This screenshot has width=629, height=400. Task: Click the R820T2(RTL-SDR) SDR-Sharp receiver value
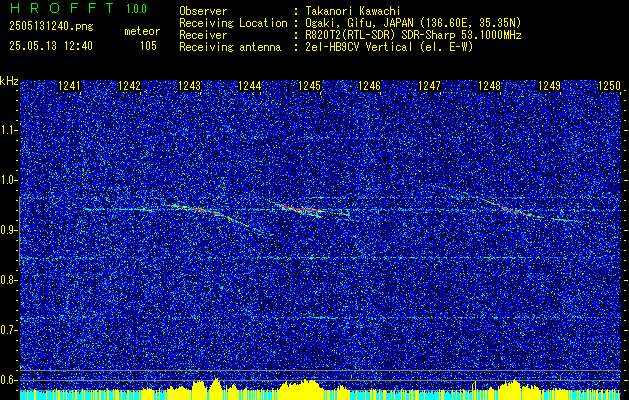(413, 35)
